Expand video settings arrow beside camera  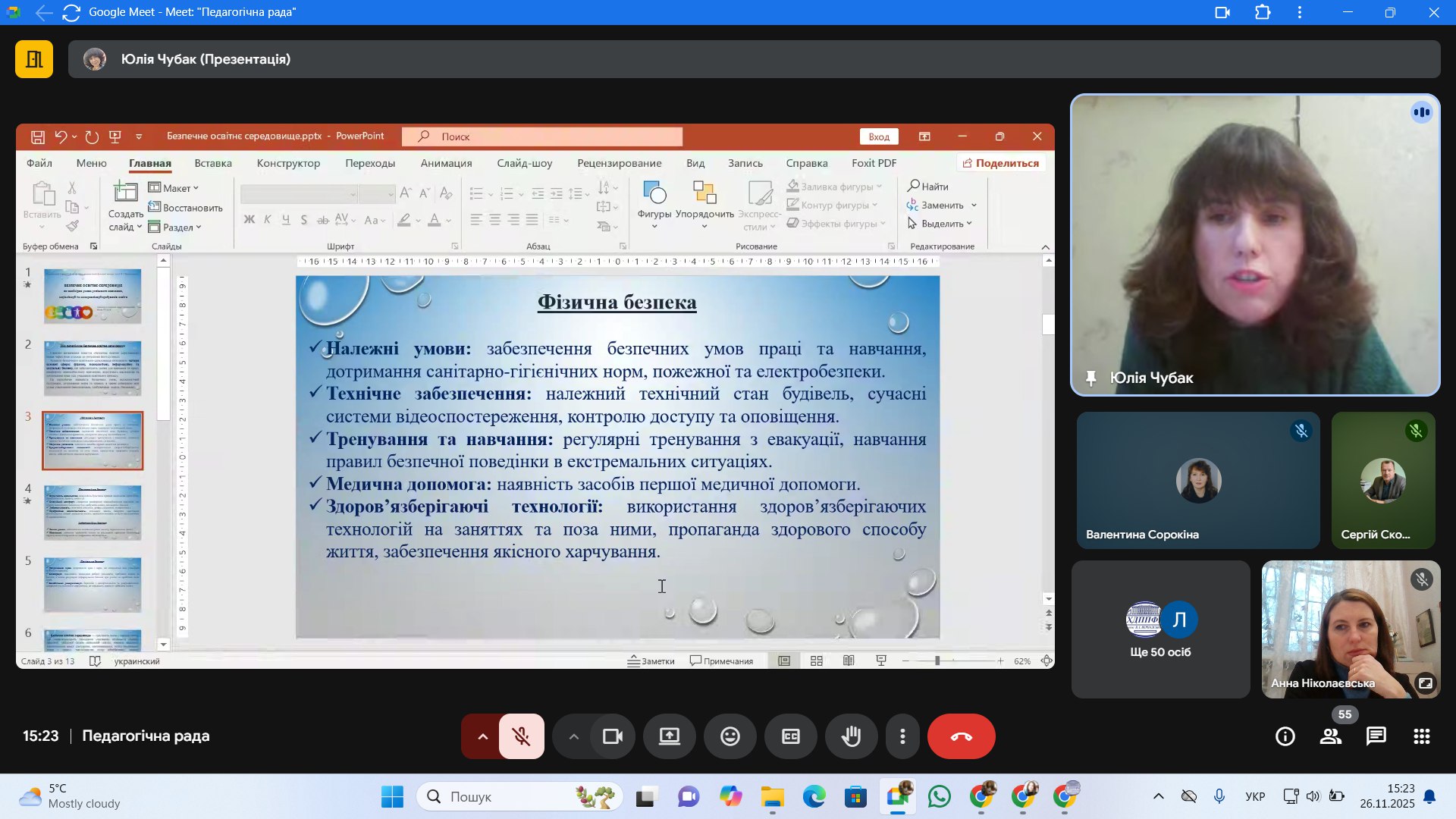(574, 736)
